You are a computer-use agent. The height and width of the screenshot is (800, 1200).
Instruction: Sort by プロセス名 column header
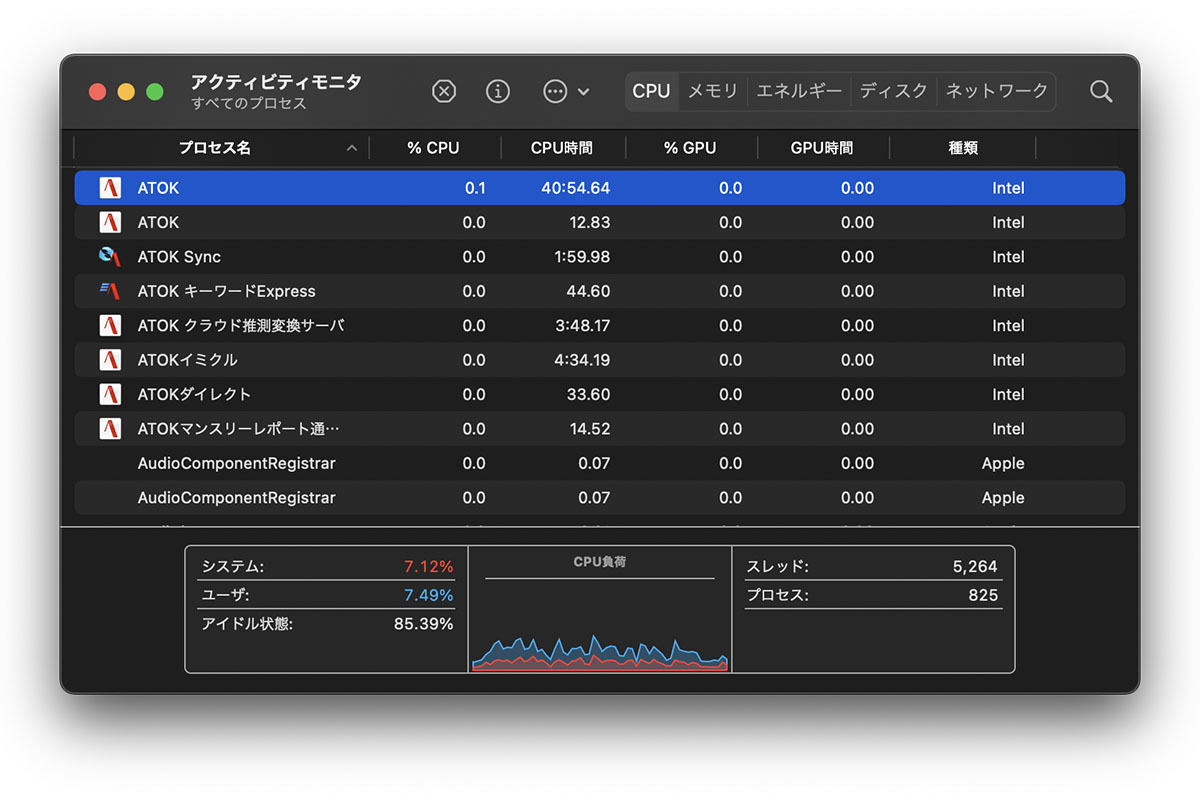pos(215,148)
